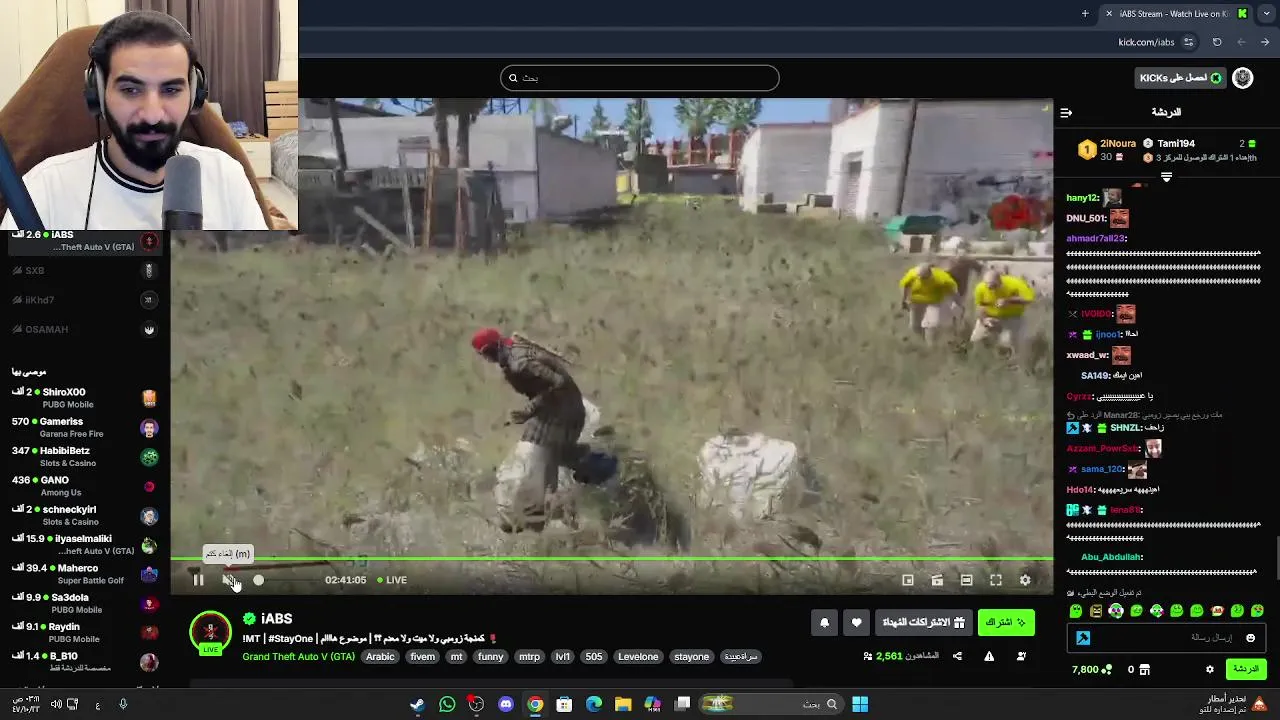Open the iABS channel avatar
The width and height of the screenshot is (1280, 720).
211,633
